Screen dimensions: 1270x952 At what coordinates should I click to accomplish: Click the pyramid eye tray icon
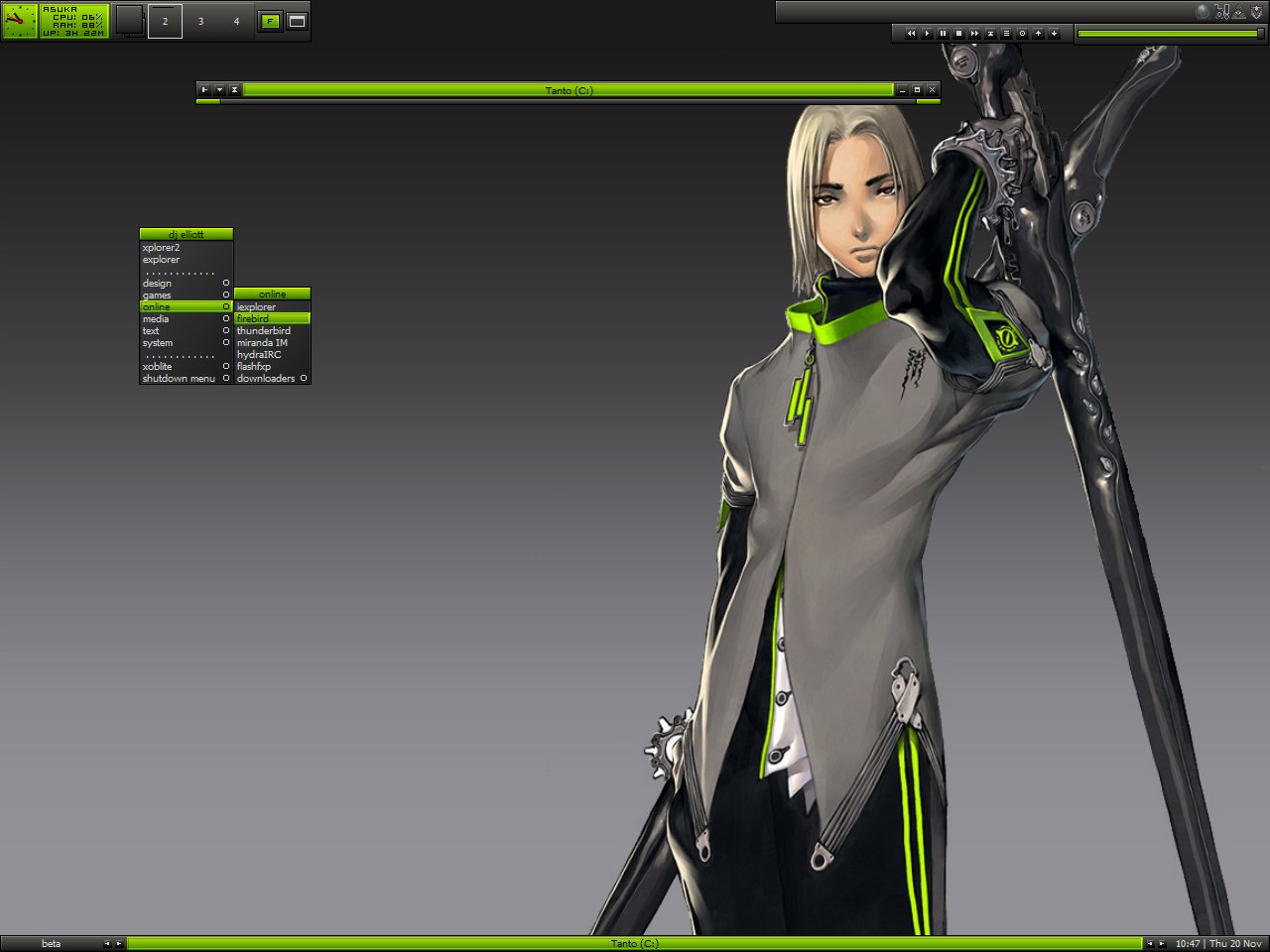pyautogui.click(x=1239, y=12)
